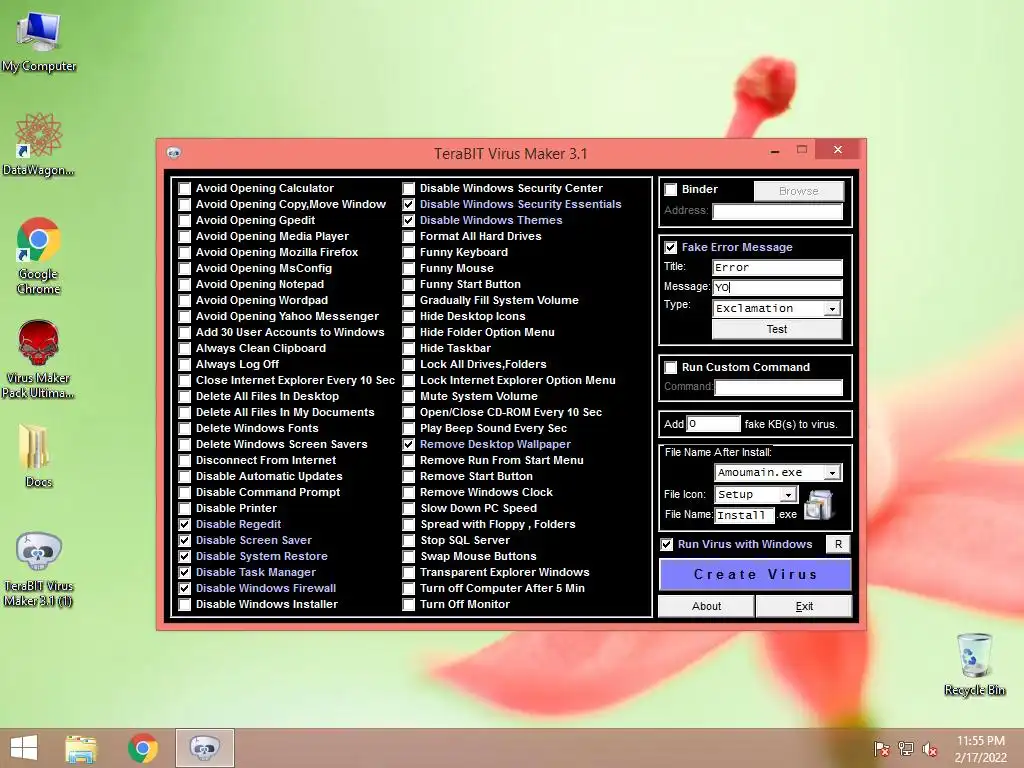This screenshot has height=768, width=1024.
Task: Open TeraBIT Virus Maker 3.1 (1) desktop icon
Action: coord(39,569)
